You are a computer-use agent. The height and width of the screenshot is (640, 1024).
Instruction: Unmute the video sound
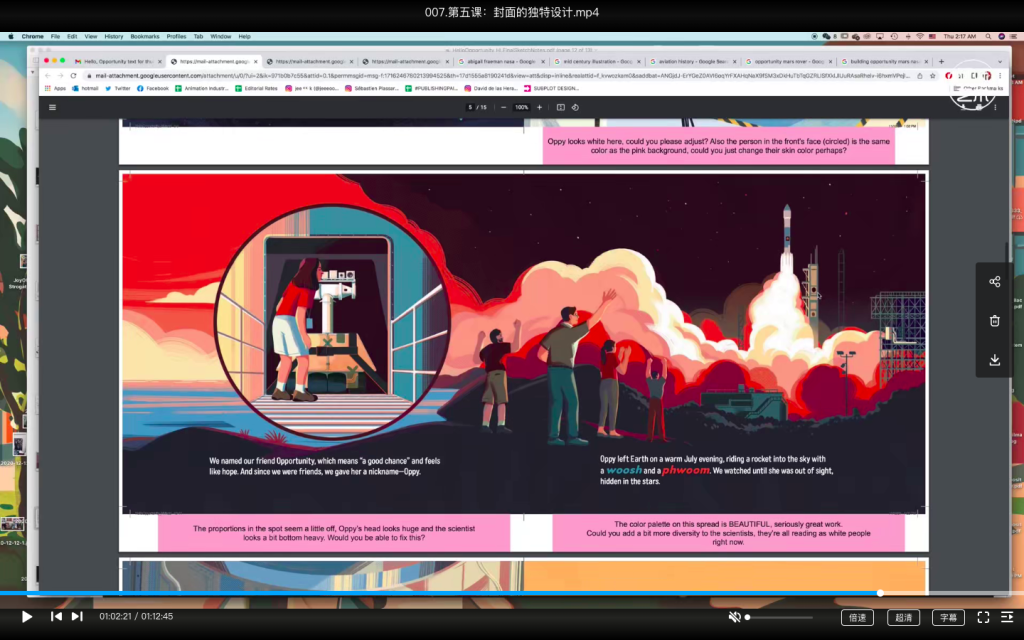tap(734, 617)
